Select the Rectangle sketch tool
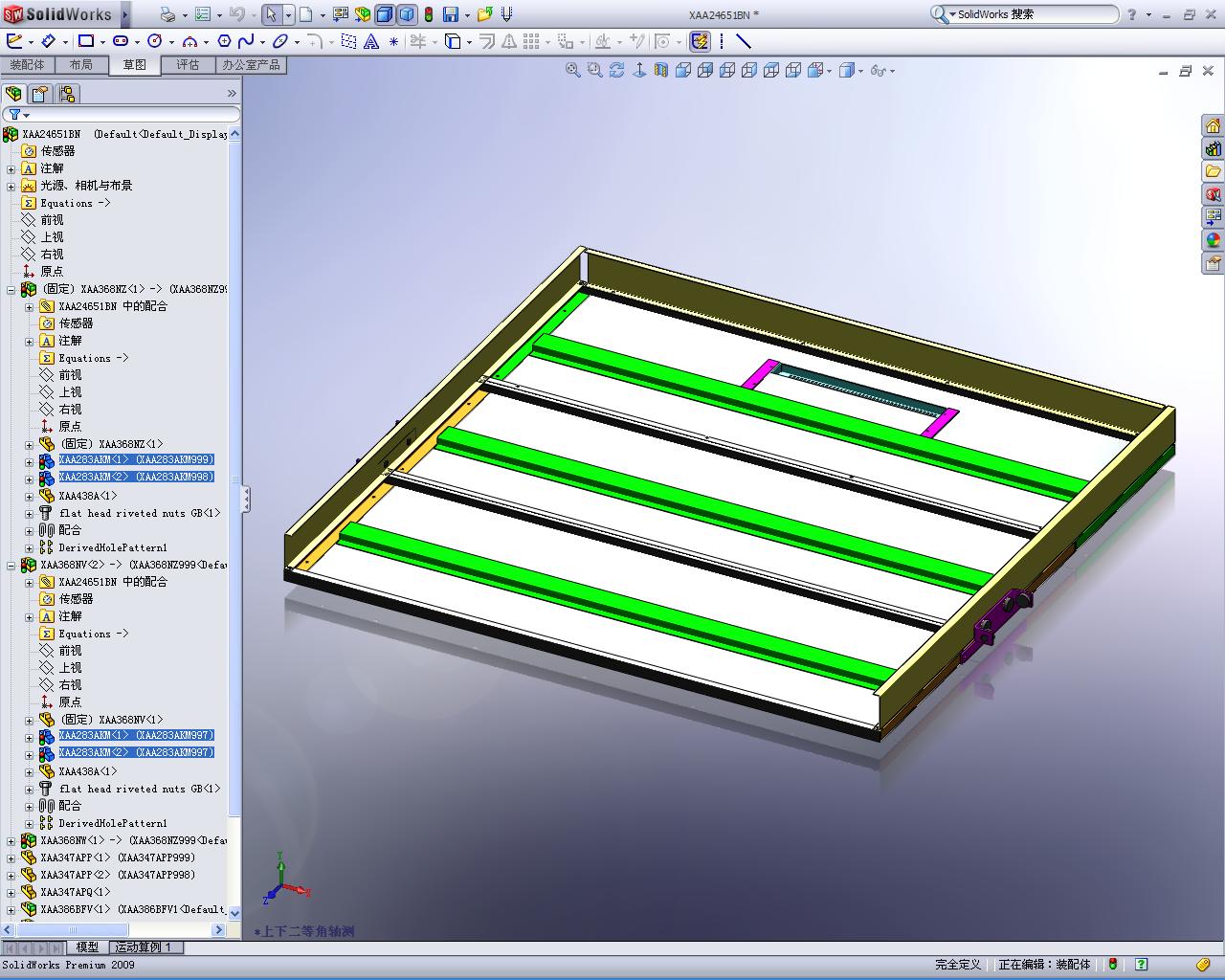Screen dimensions: 1225x980 click(x=86, y=41)
